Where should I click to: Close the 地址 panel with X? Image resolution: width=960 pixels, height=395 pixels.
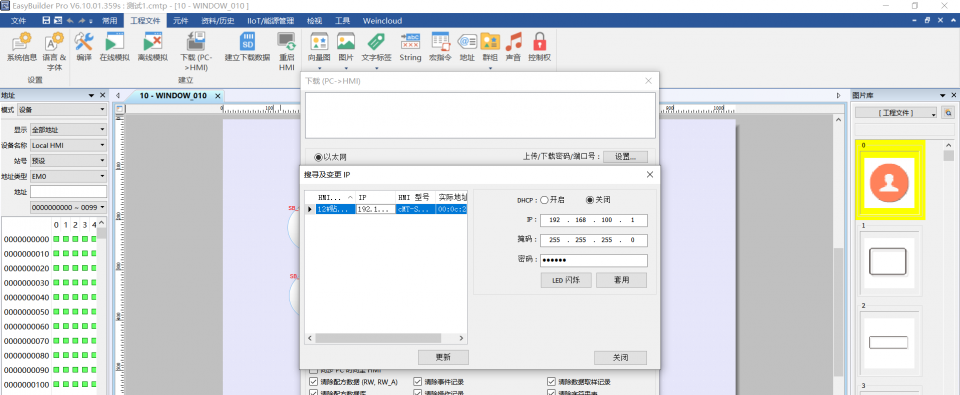tap(102, 95)
